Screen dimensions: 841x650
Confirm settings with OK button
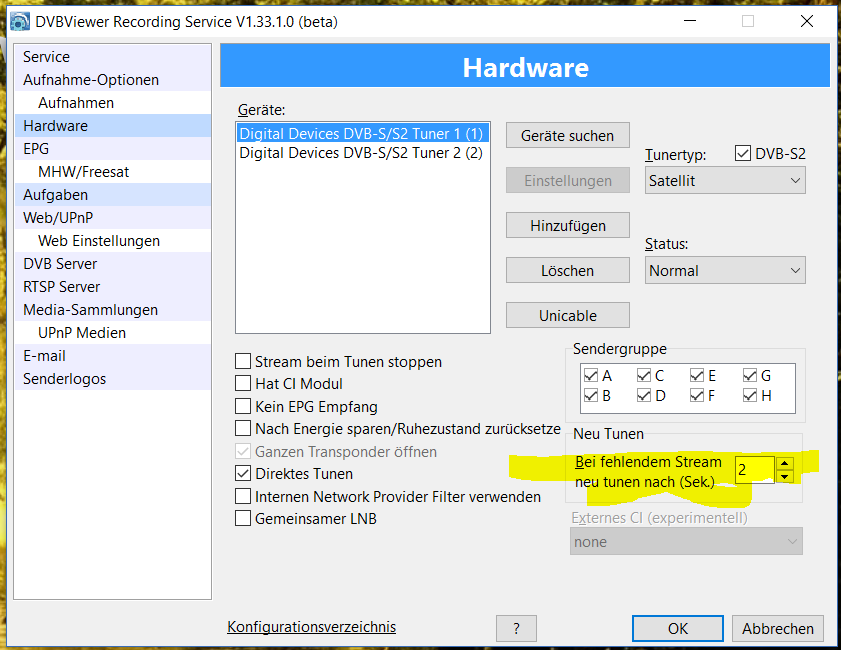678,629
